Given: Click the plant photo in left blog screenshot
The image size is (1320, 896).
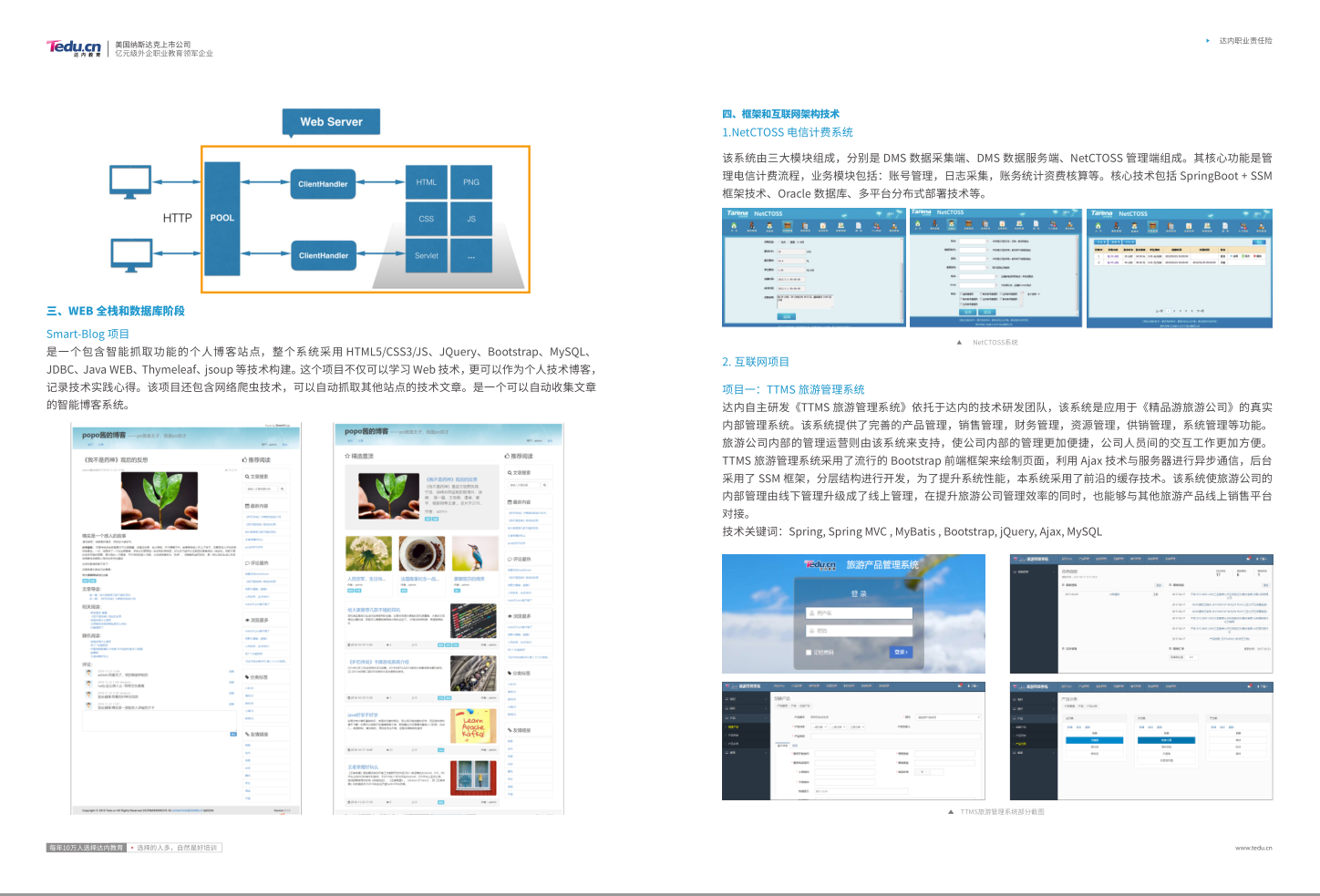Looking at the screenshot, I should (x=160, y=500).
